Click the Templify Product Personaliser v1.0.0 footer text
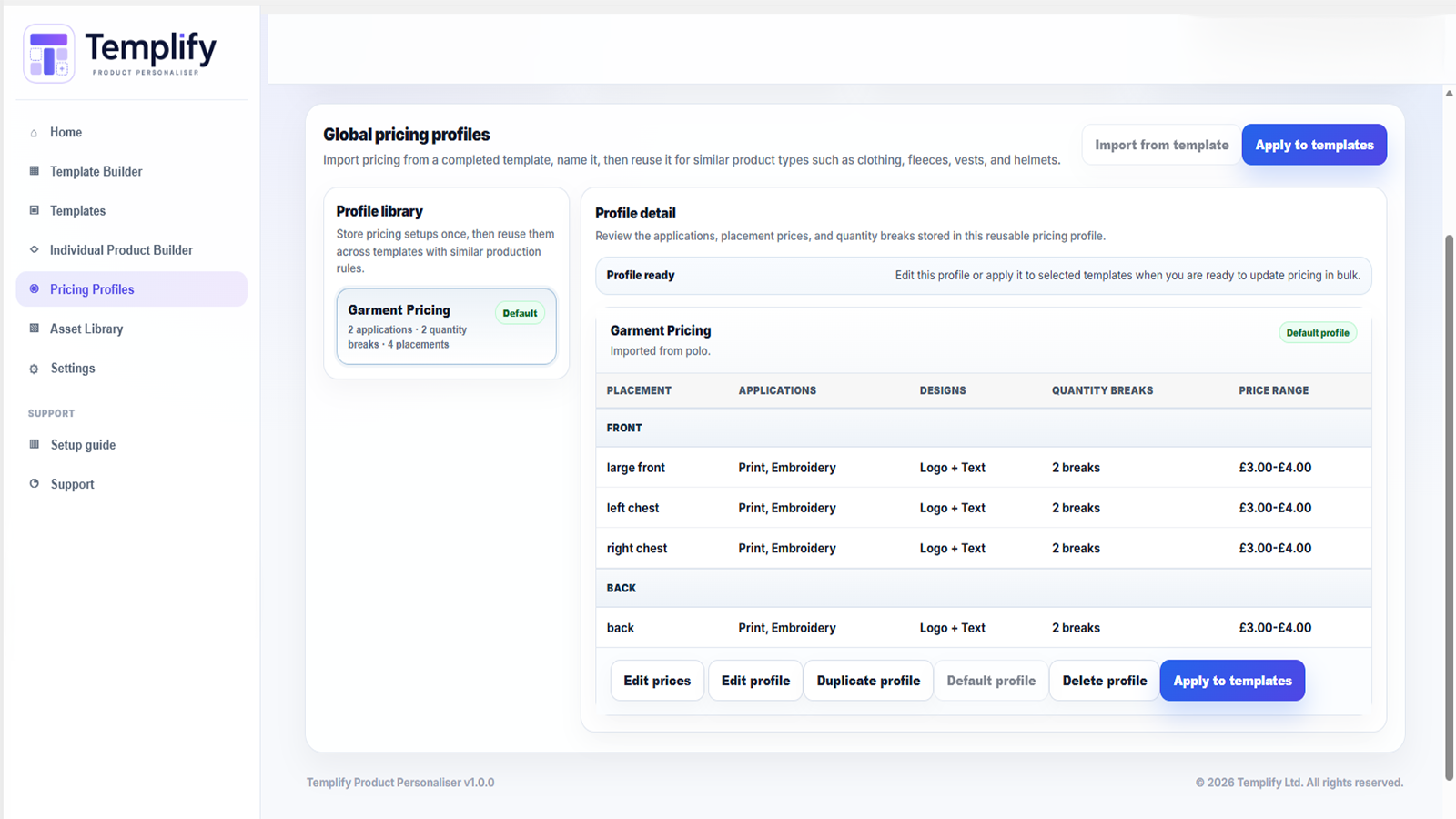 pos(400,783)
